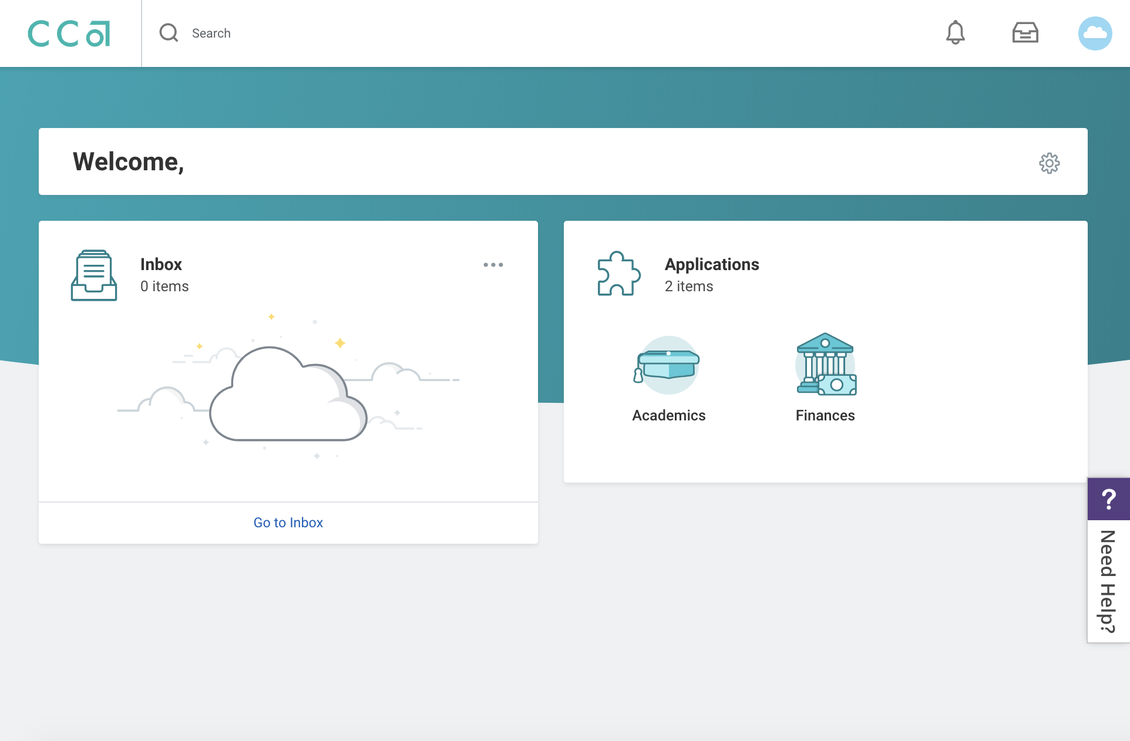The width and height of the screenshot is (1130, 741).
Task: Open the profile menu dropdown
Action: click(1095, 33)
